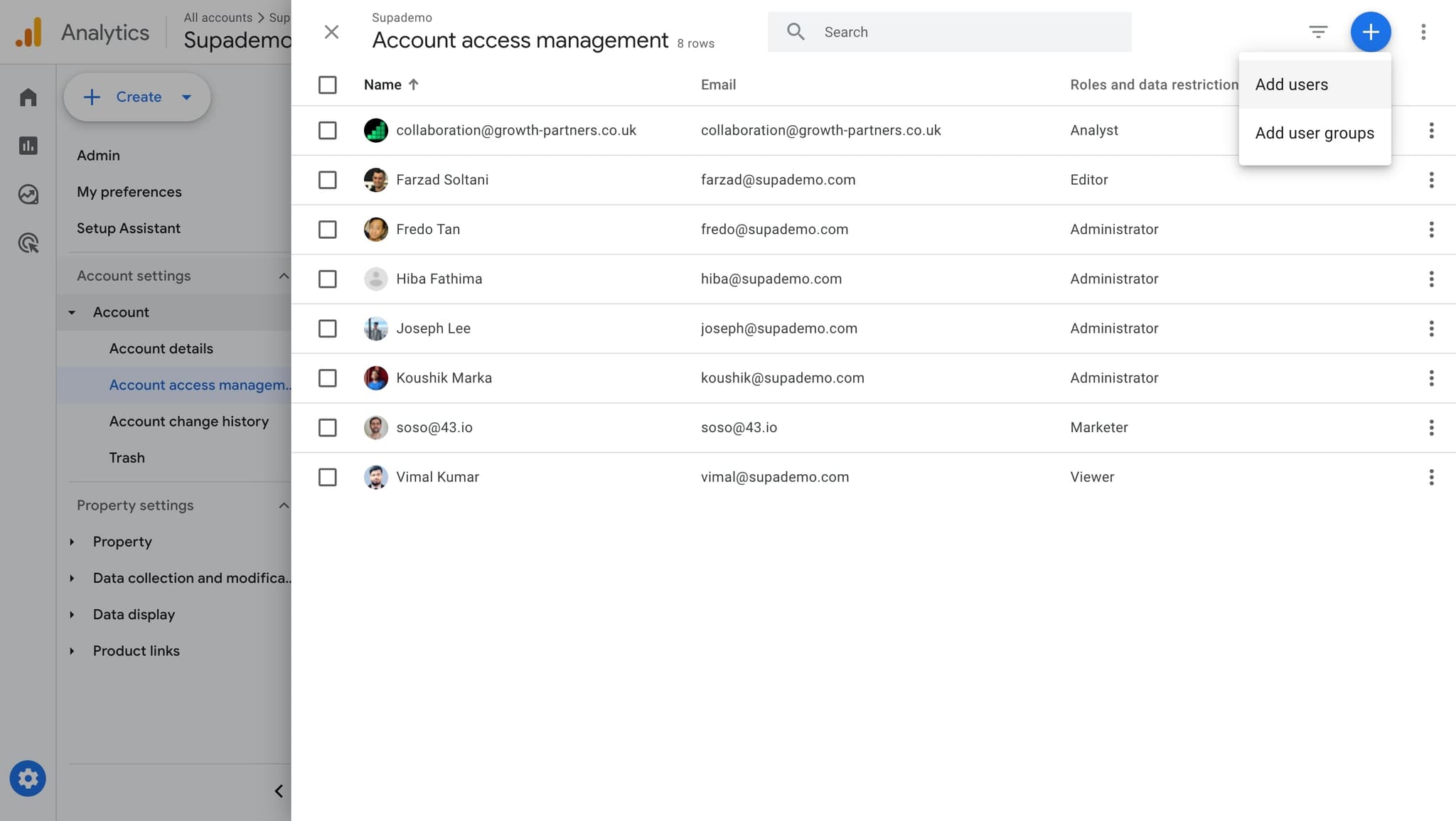
Task: Choose Add user groups from menu
Action: pos(1314,134)
